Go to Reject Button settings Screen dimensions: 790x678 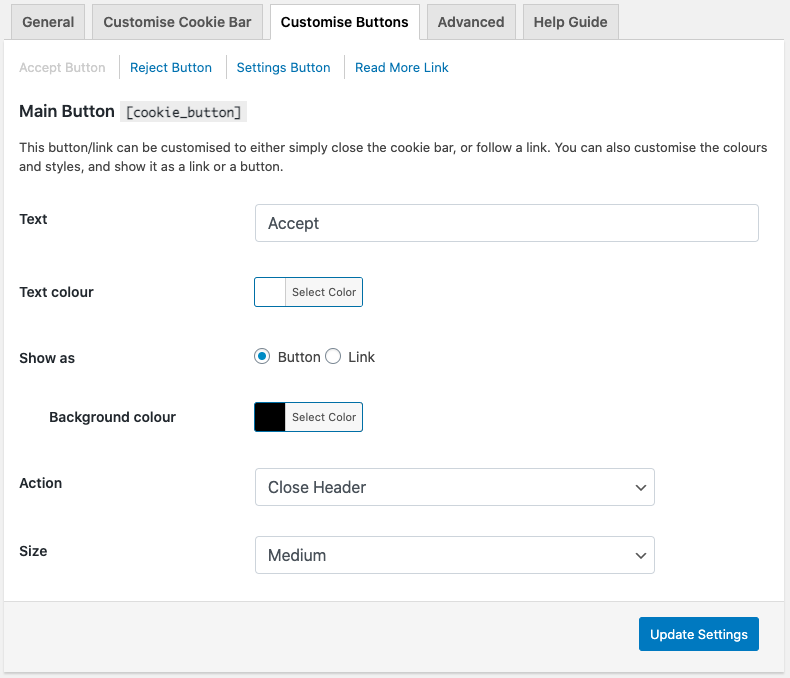171,67
